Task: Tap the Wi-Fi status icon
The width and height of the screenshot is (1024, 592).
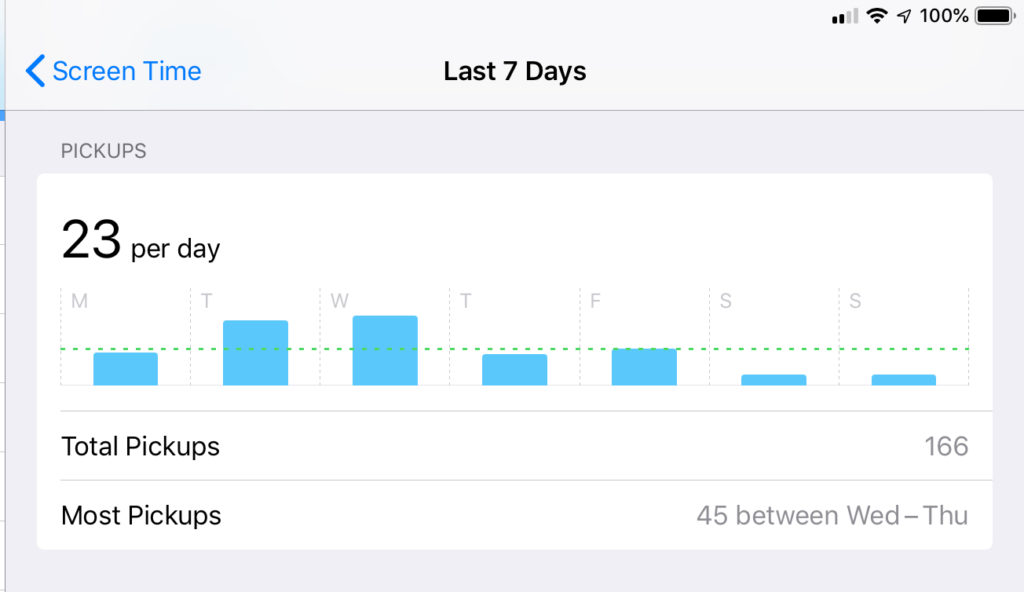Action: (x=877, y=15)
